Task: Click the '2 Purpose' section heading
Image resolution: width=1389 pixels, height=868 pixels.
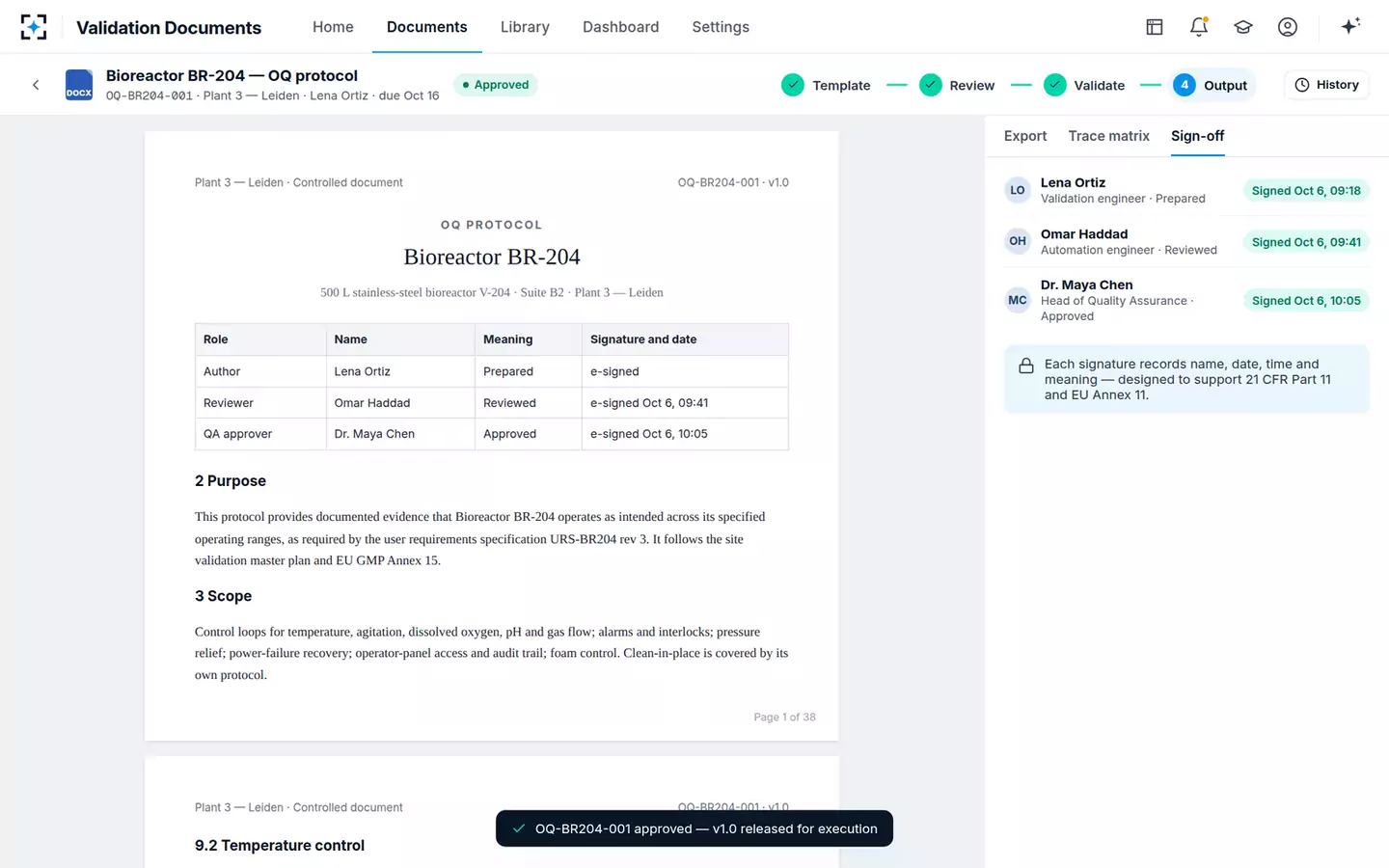Action: (x=231, y=480)
